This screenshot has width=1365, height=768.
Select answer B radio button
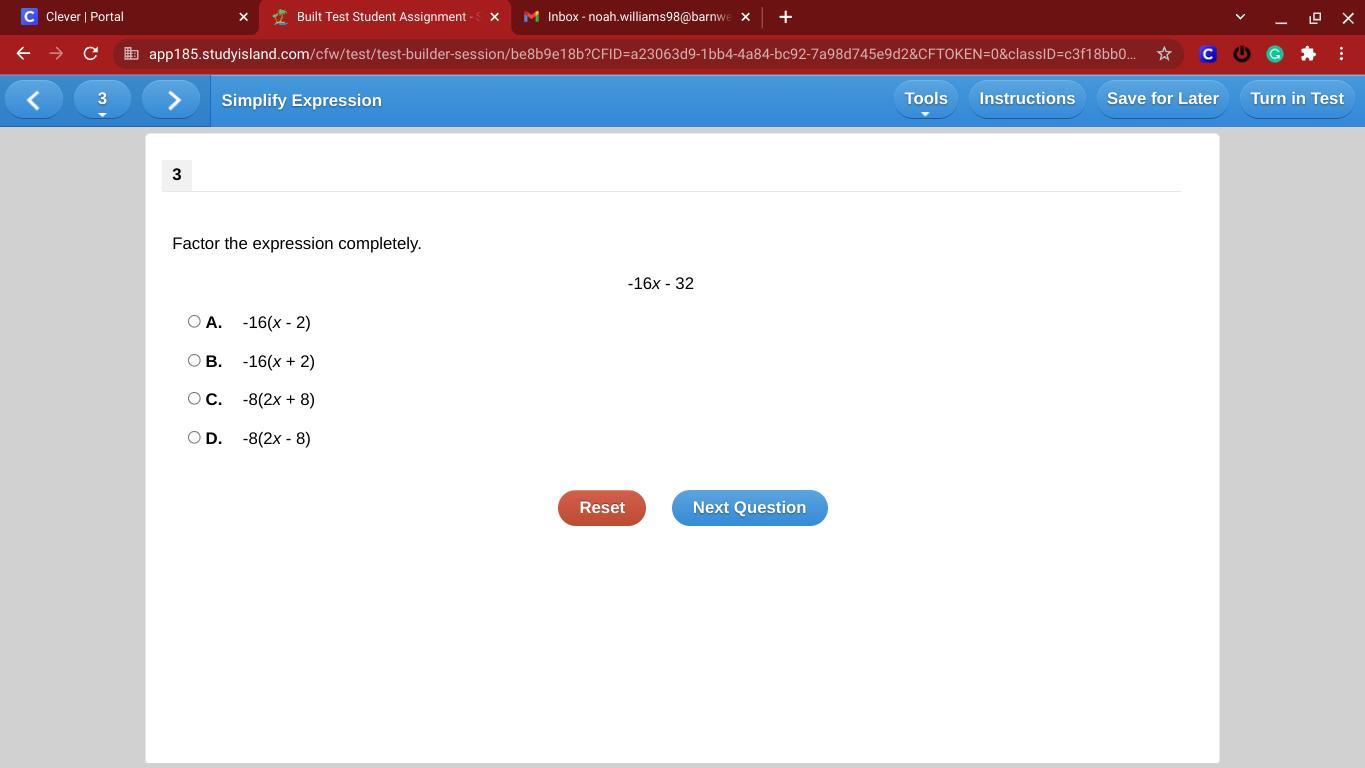[194, 360]
